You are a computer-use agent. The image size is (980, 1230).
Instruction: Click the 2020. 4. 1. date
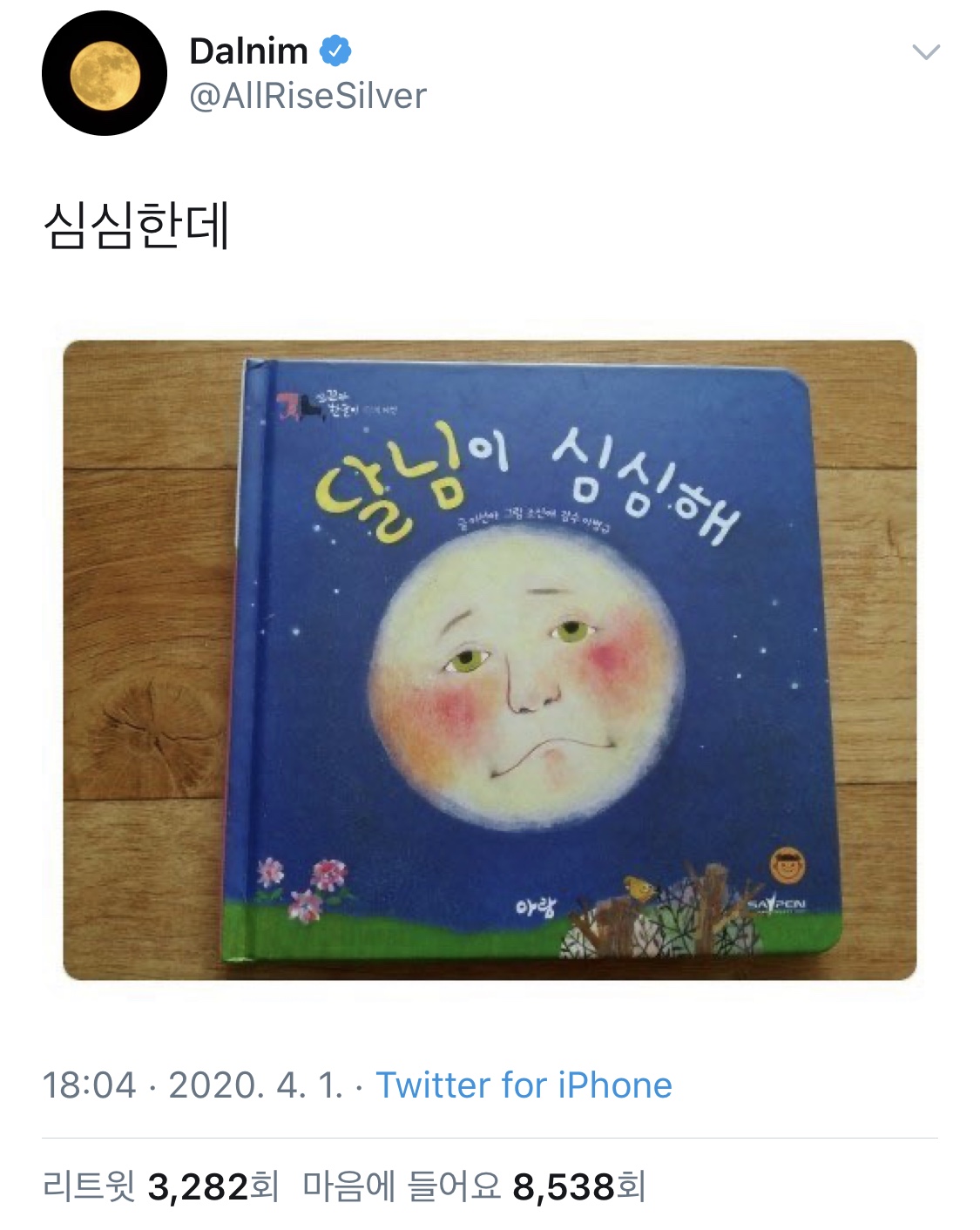pyautogui.click(x=256, y=1085)
